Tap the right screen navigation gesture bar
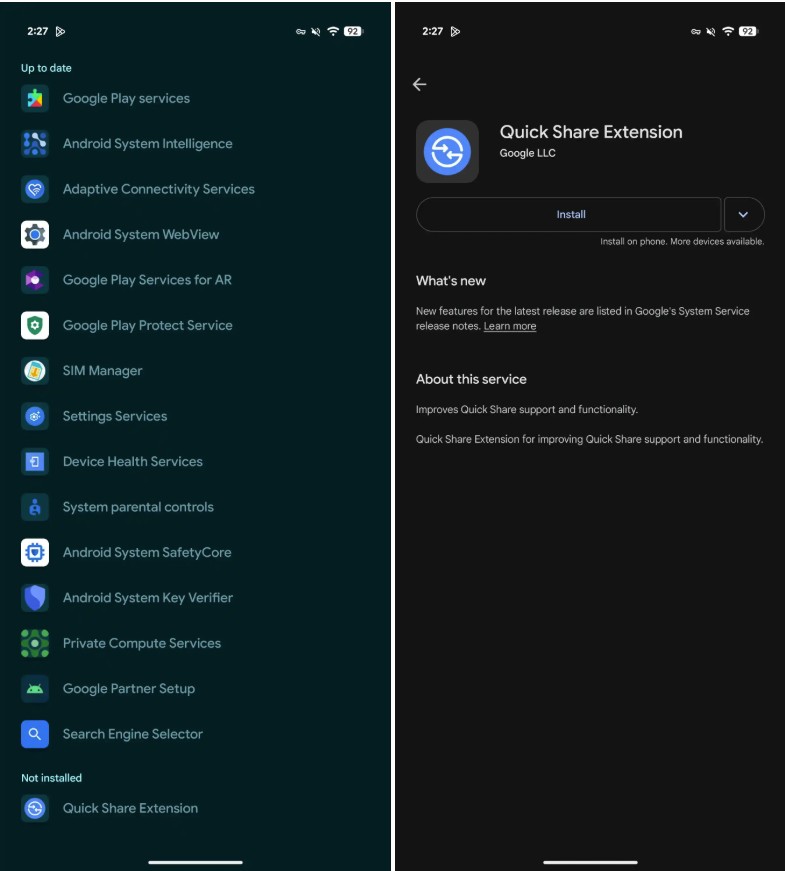Viewport: 785px width, 871px height. coord(590,862)
